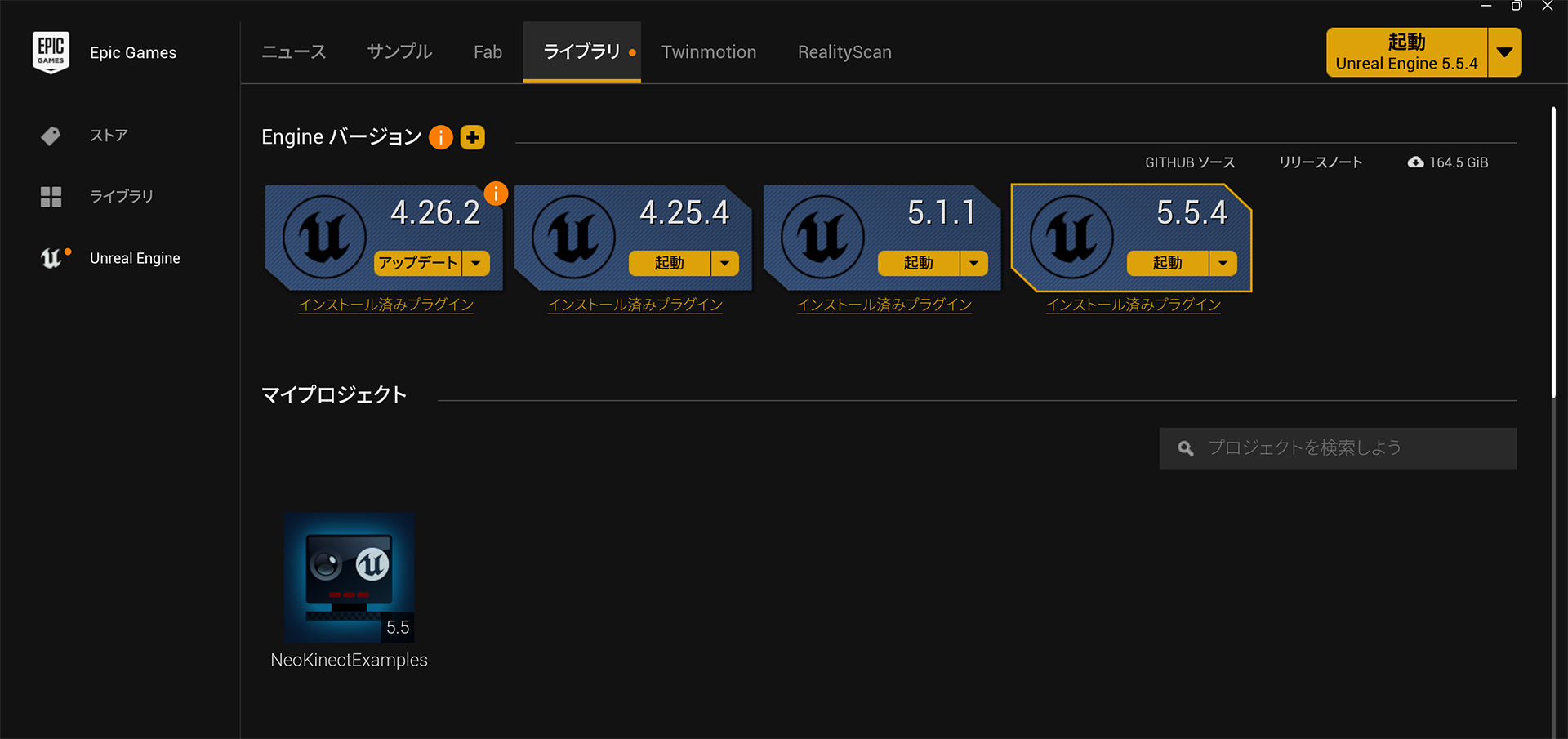Open インストール済みプラグイン under 4.26.2
The image size is (1568, 739).
(x=386, y=305)
